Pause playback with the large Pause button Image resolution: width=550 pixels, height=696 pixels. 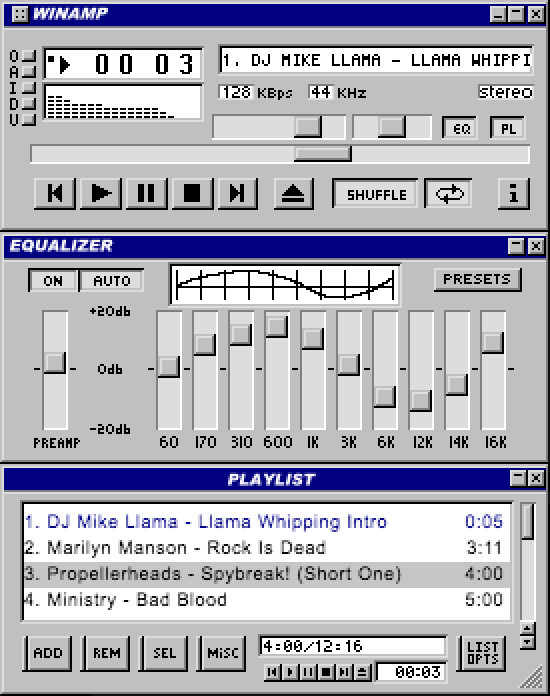pyautogui.click(x=146, y=193)
